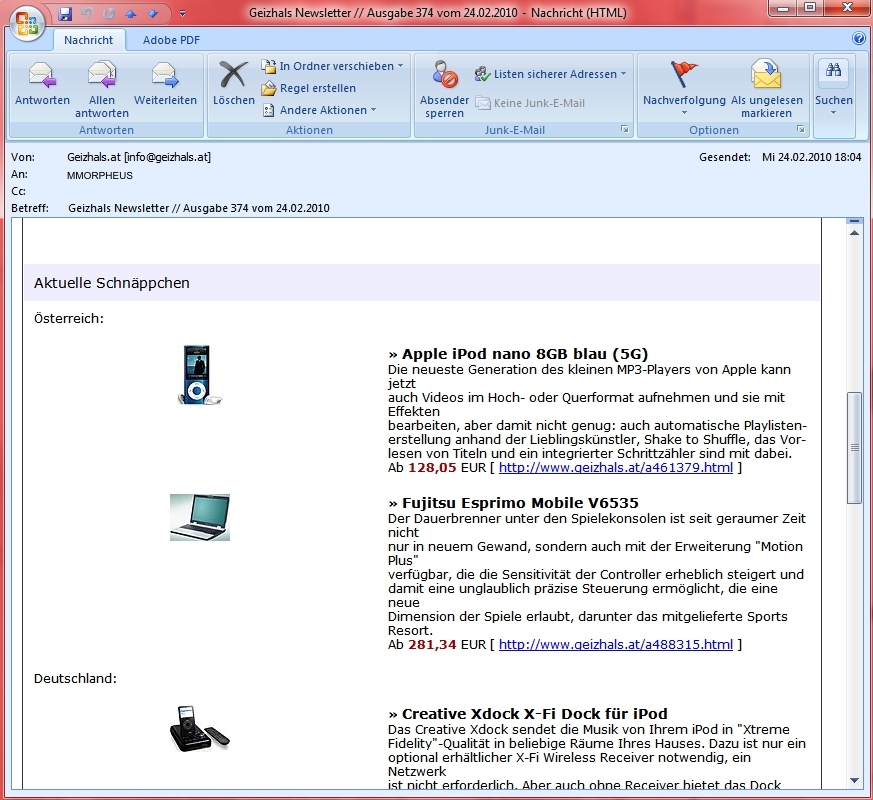Reply with the Antworten button
Viewport: 873px width, 800px height.
[42, 84]
